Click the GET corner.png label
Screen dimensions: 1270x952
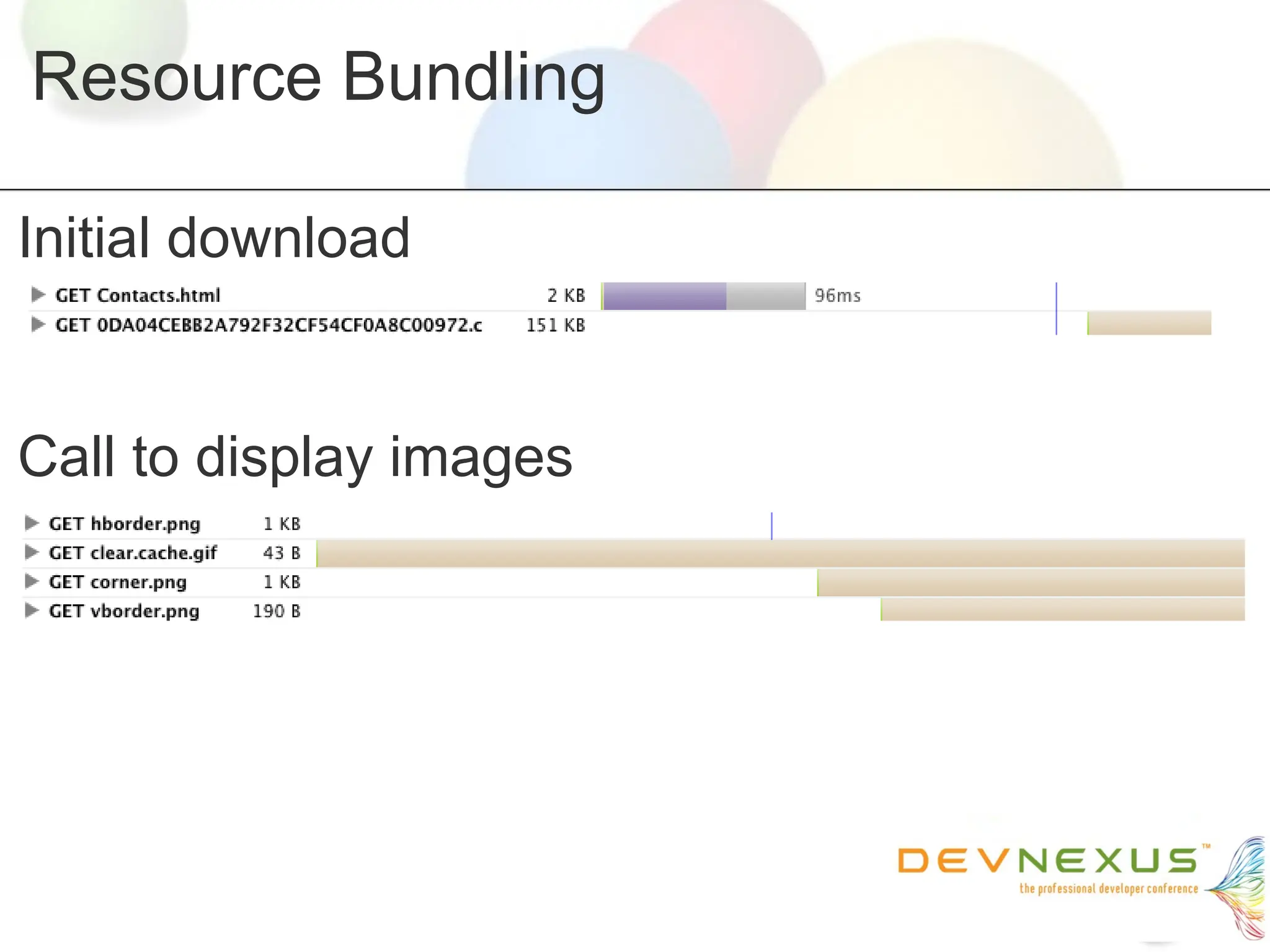click(x=118, y=583)
